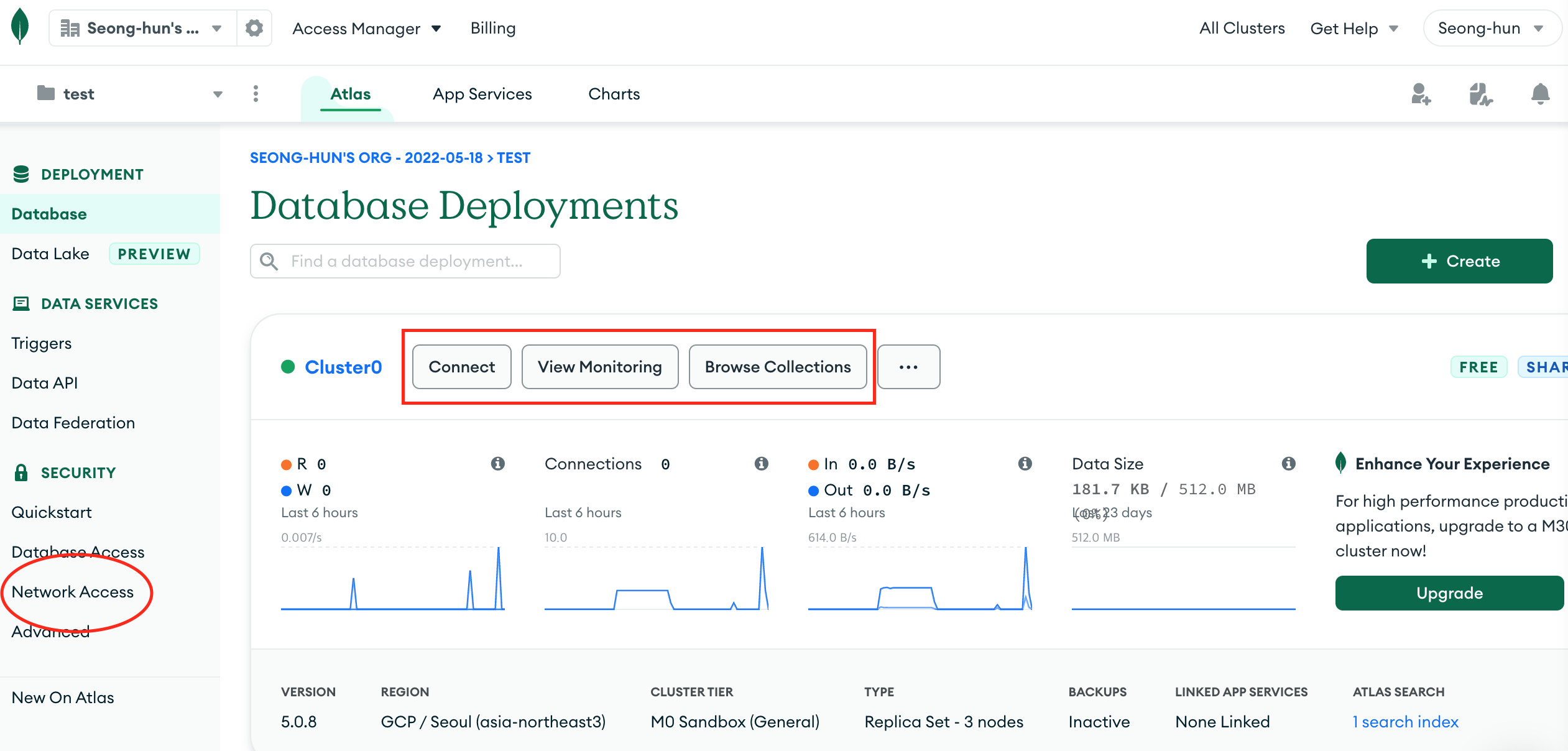
Task: Click info icon beside R/W operations
Action: (497, 463)
